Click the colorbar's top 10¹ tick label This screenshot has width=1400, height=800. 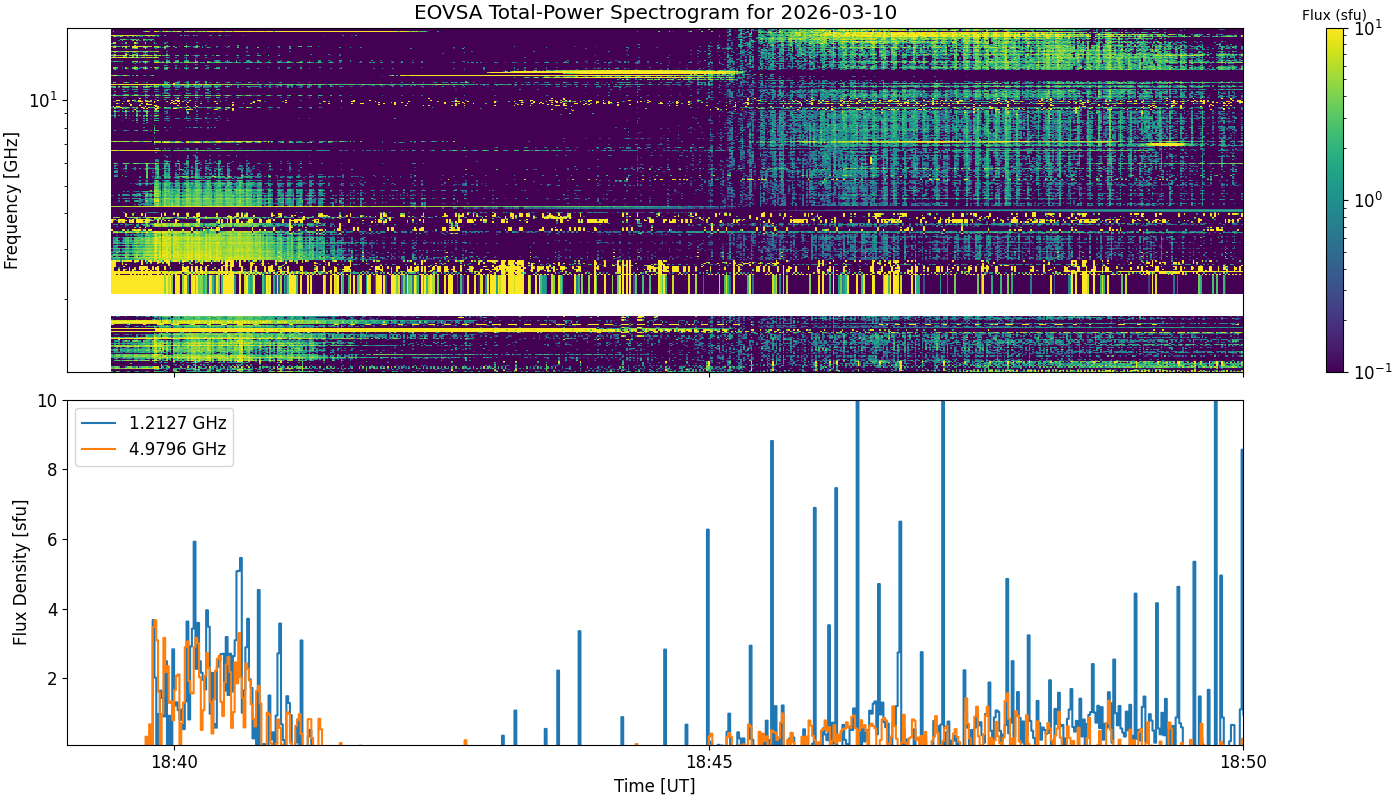(1367, 28)
